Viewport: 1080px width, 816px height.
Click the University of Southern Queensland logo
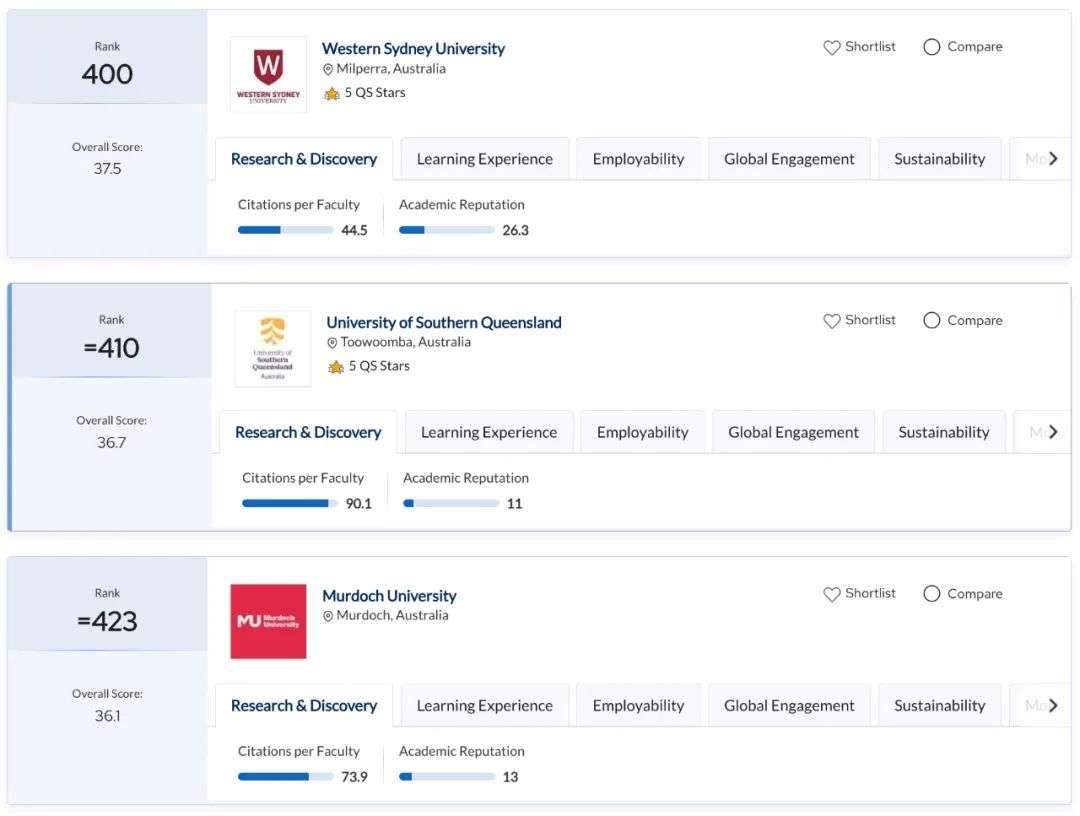click(272, 348)
